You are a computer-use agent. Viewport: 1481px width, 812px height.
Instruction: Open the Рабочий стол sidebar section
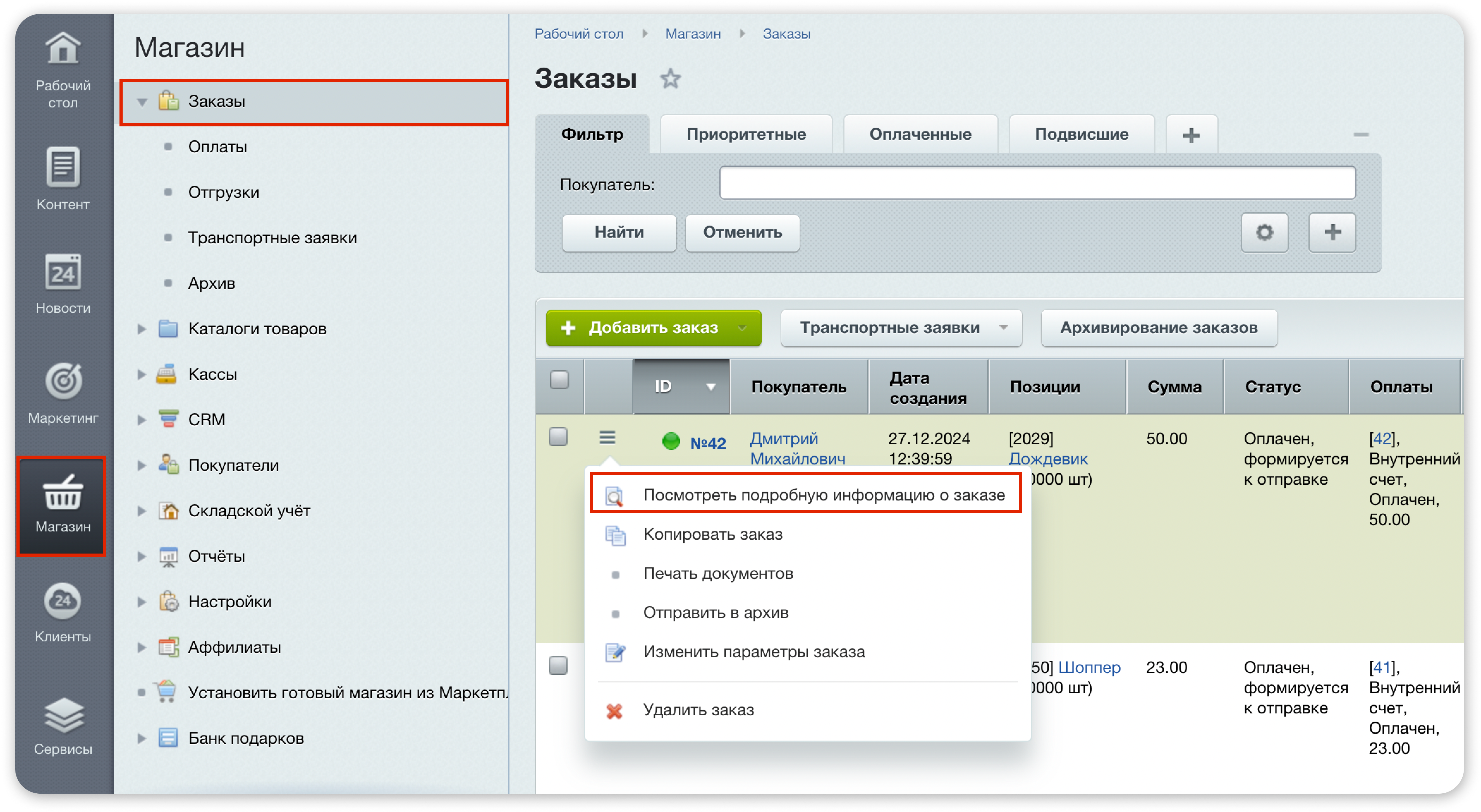coord(63,70)
